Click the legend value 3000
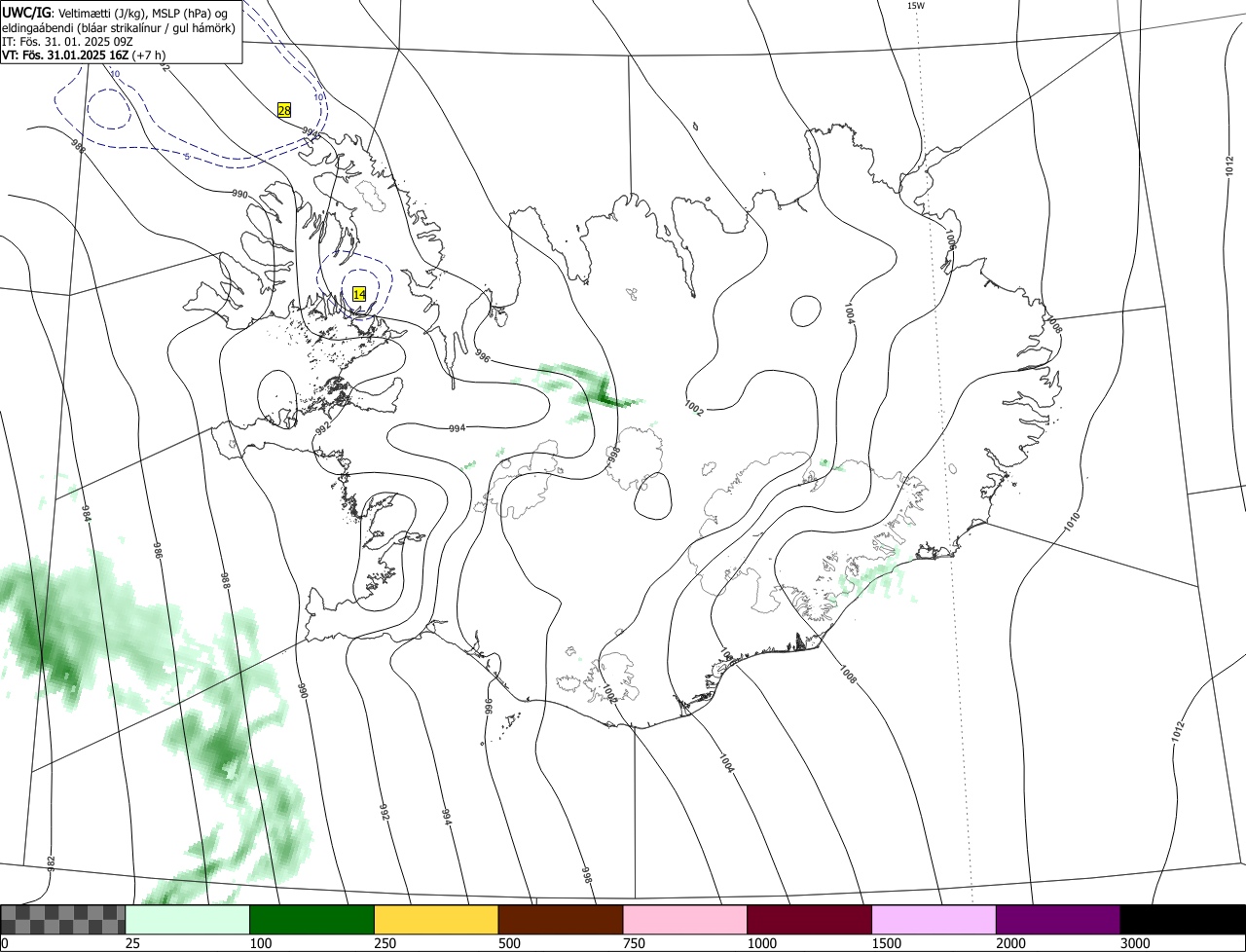This screenshot has width=1246, height=952. click(1135, 943)
